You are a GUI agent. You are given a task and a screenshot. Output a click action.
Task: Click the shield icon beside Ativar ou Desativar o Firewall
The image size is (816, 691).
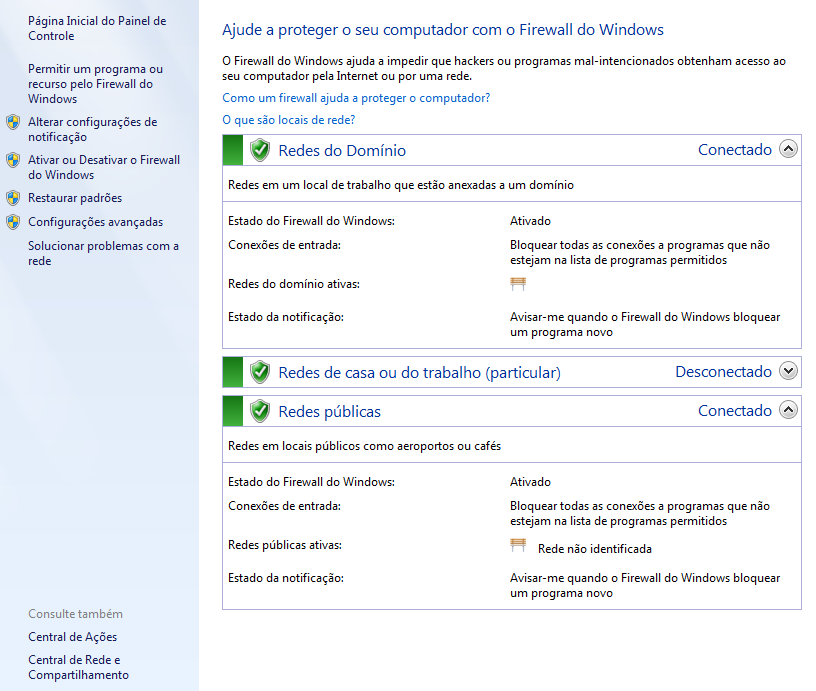13,160
